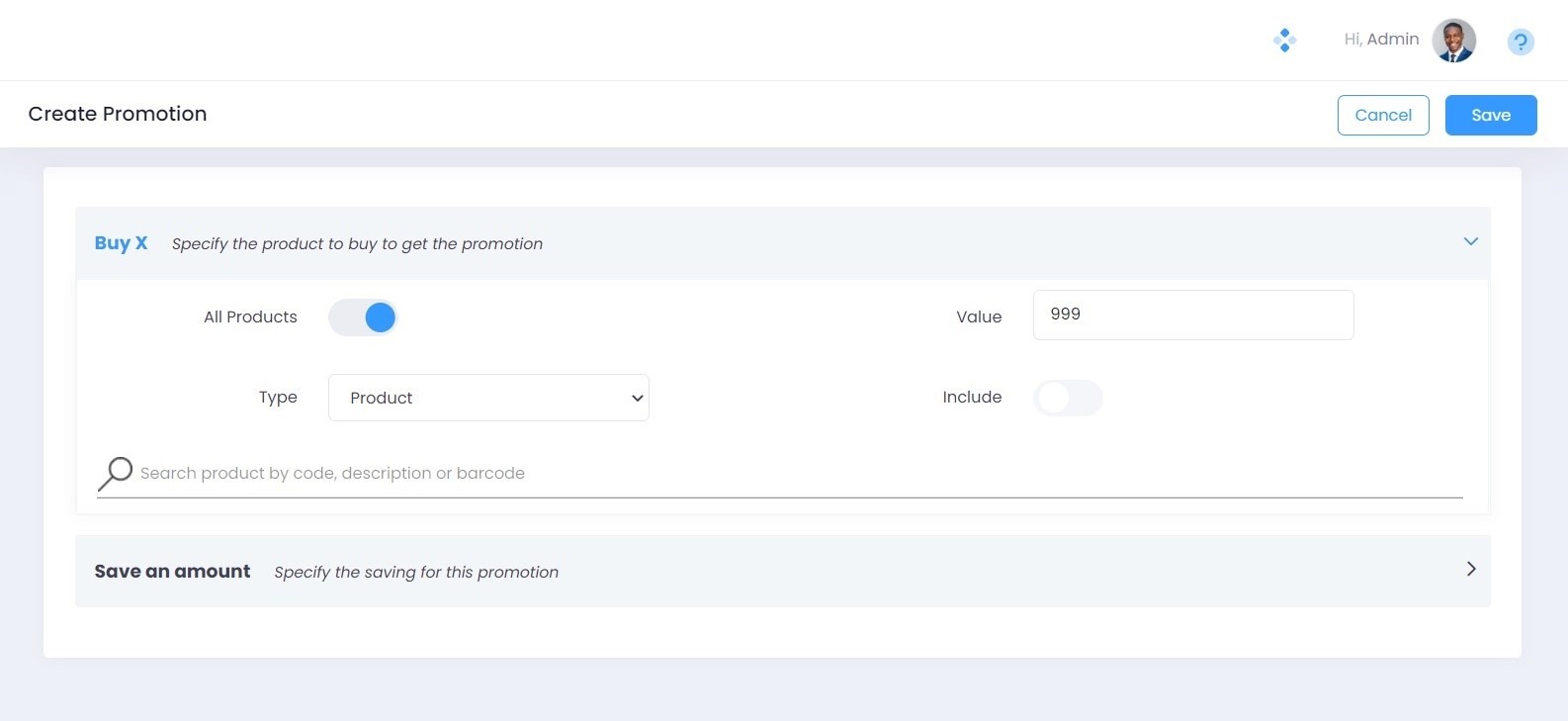Open the help question mark icon
The width and height of the screenshot is (1568, 721).
point(1520,42)
